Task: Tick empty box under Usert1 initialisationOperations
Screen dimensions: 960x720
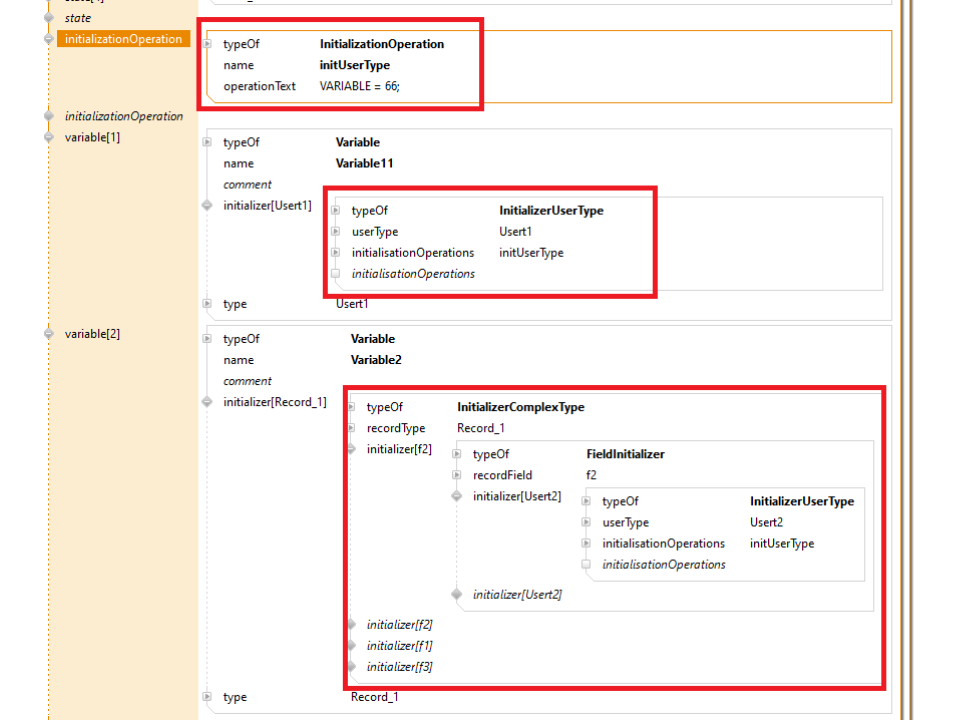Action: click(336, 274)
